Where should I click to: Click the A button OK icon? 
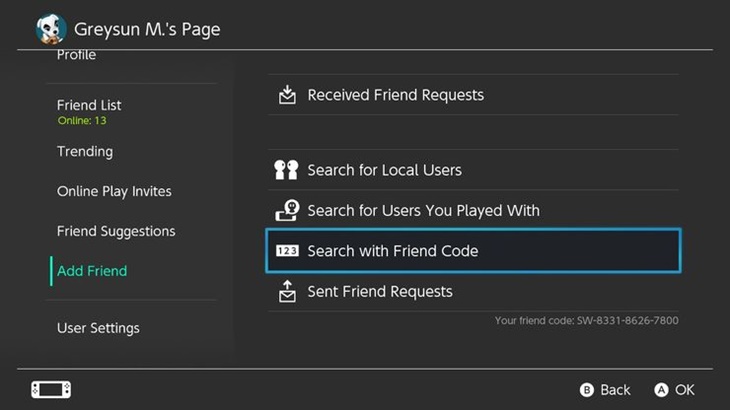point(661,390)
